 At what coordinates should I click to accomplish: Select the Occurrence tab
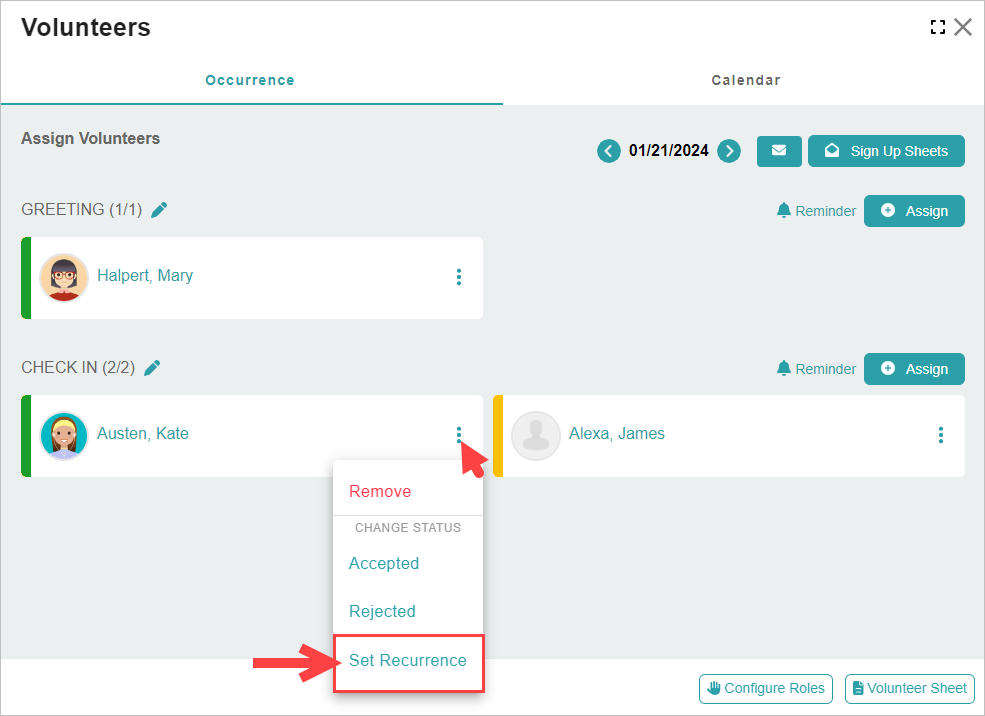(x=250, y=80)
